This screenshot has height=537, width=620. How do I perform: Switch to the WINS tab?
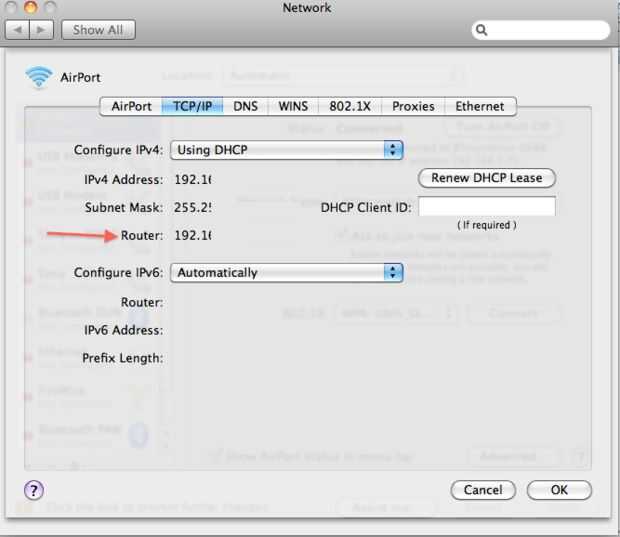(293, 106)
